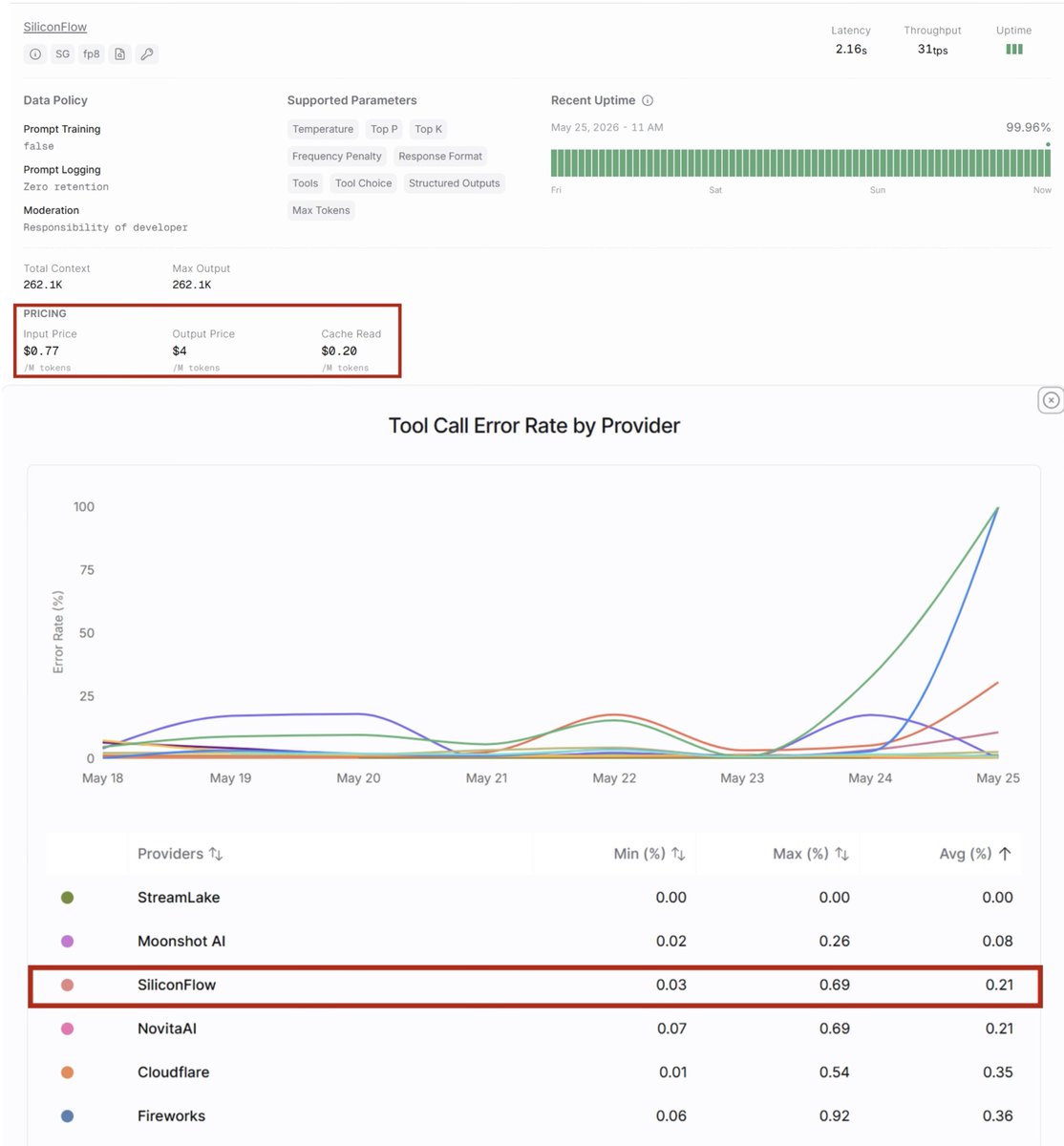
Task: Open the SiliconFlow provider link
Action: 55,27
